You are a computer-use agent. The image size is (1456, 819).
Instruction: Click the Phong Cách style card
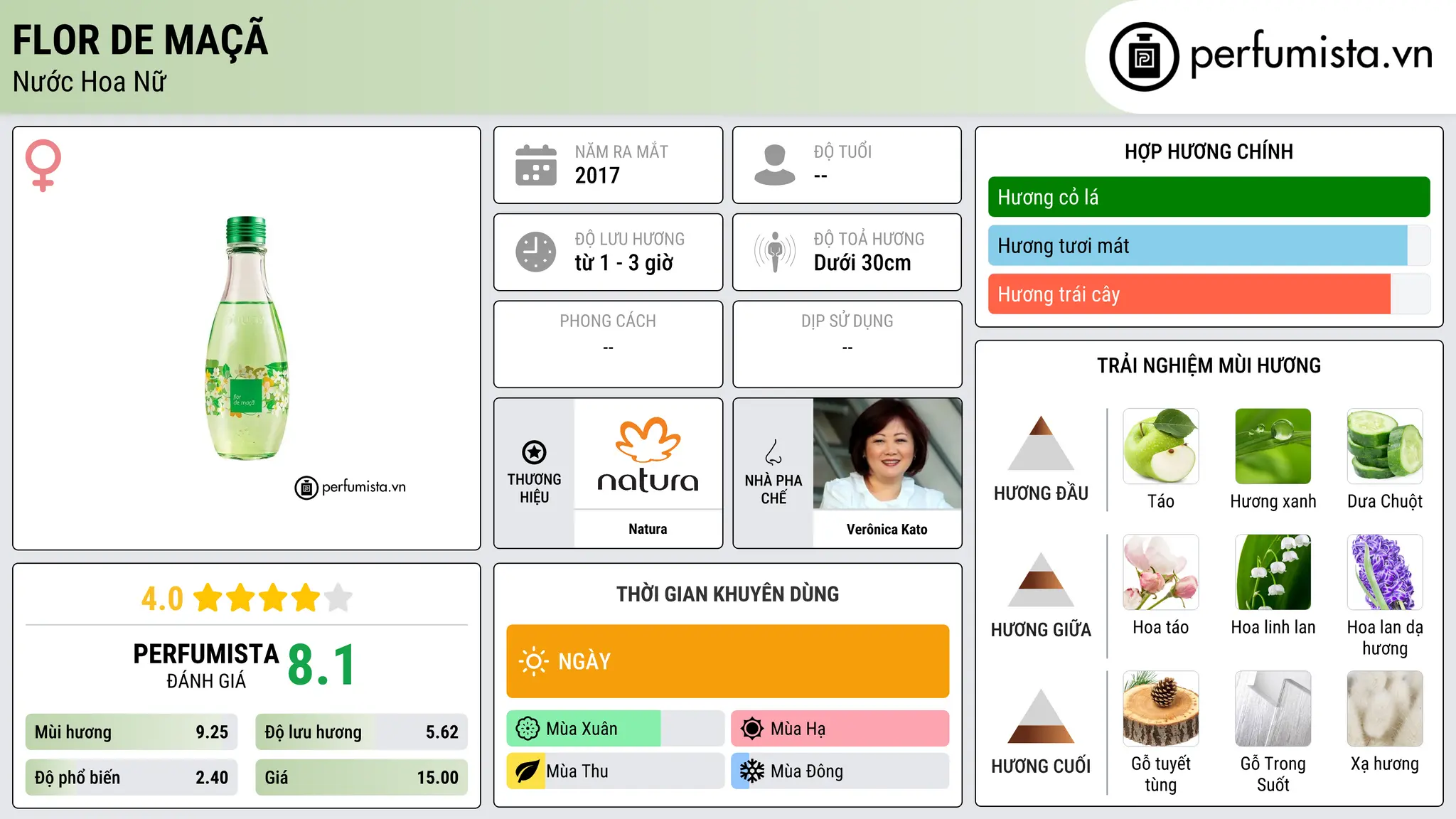pos(608,344)
